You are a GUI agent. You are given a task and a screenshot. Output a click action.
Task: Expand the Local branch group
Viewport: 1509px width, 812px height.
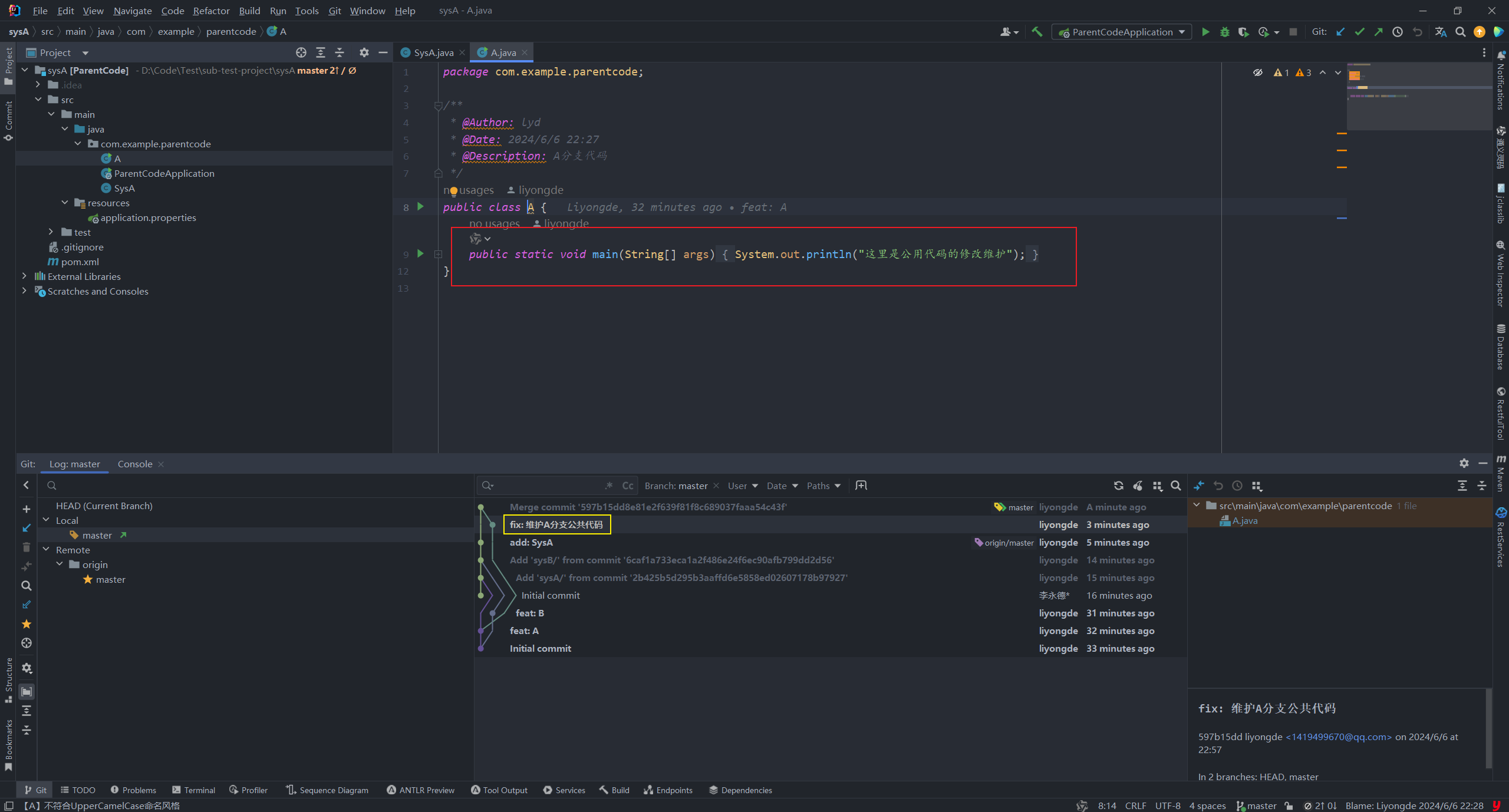point(47,520)
